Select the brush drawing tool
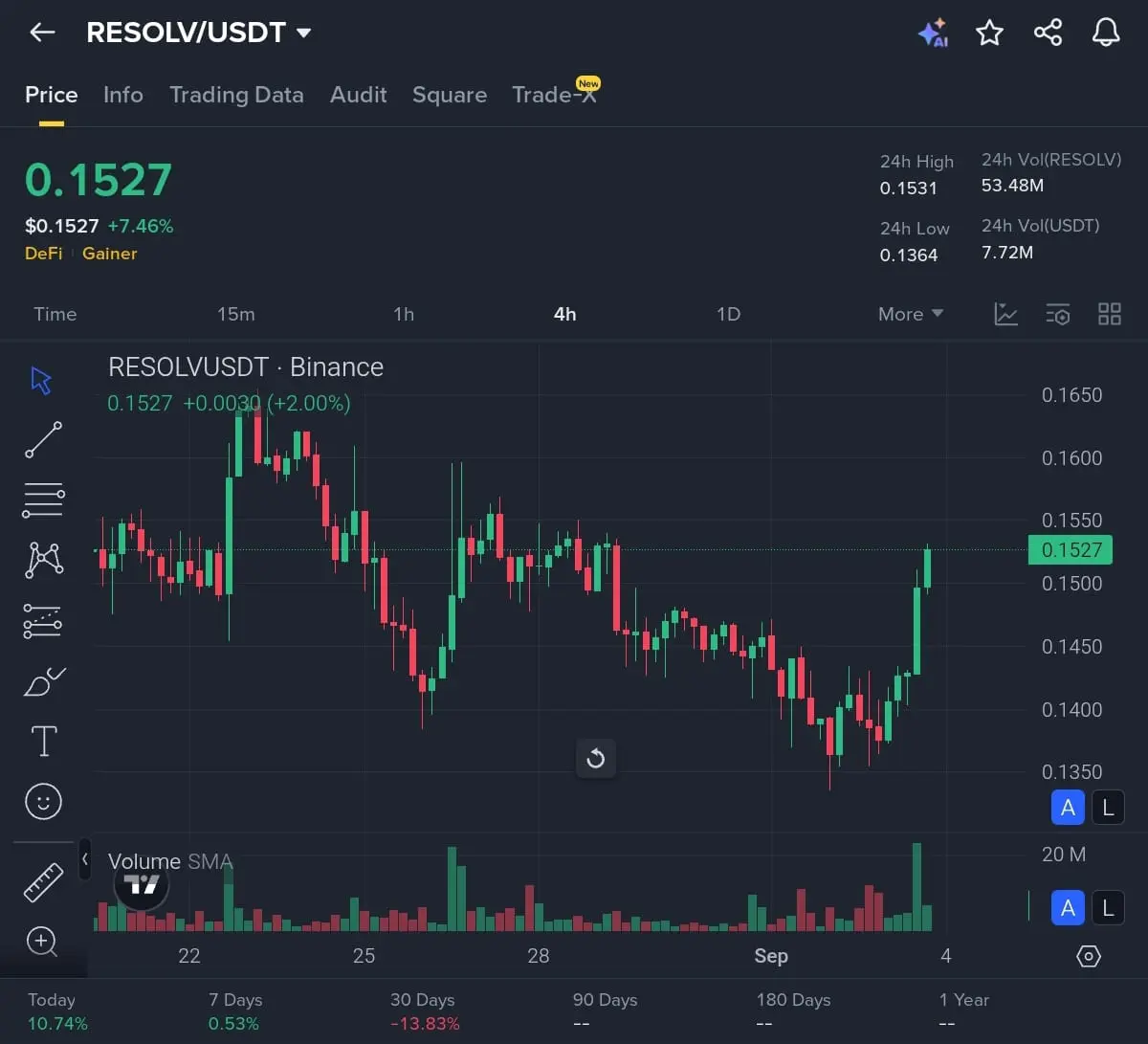Screen dimensions: 1148x1044 coord(43,681)
